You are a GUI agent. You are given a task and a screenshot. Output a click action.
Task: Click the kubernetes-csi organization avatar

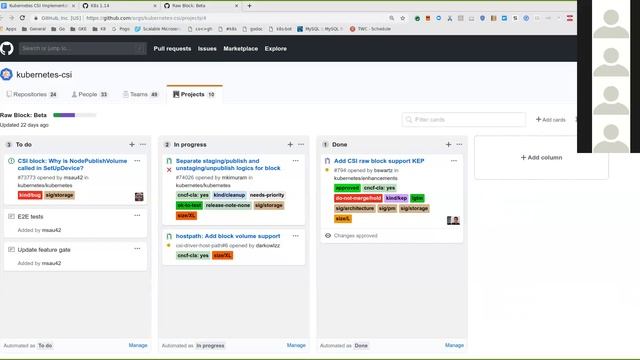7,74
